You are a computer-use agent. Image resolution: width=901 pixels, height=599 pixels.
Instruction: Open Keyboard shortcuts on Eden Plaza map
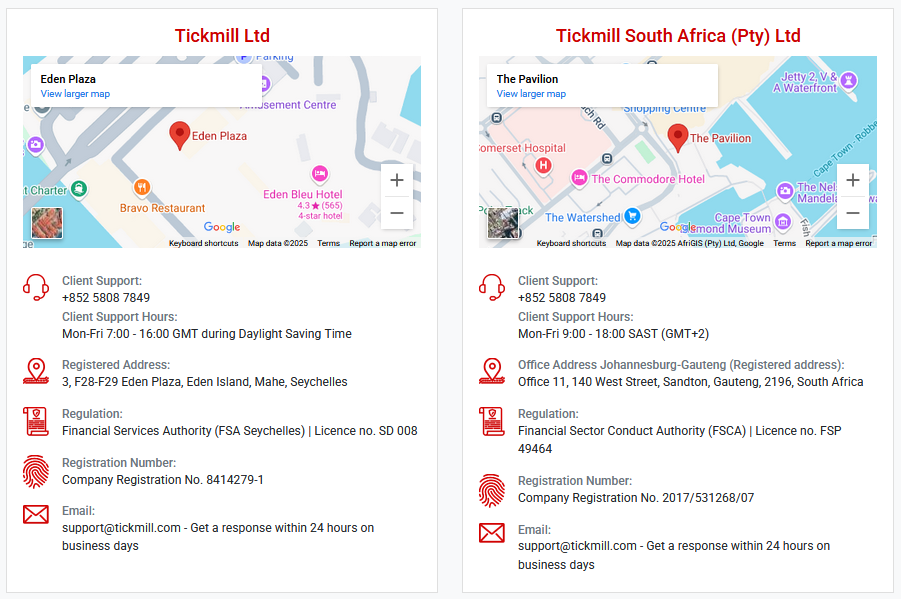click(203, 243)
